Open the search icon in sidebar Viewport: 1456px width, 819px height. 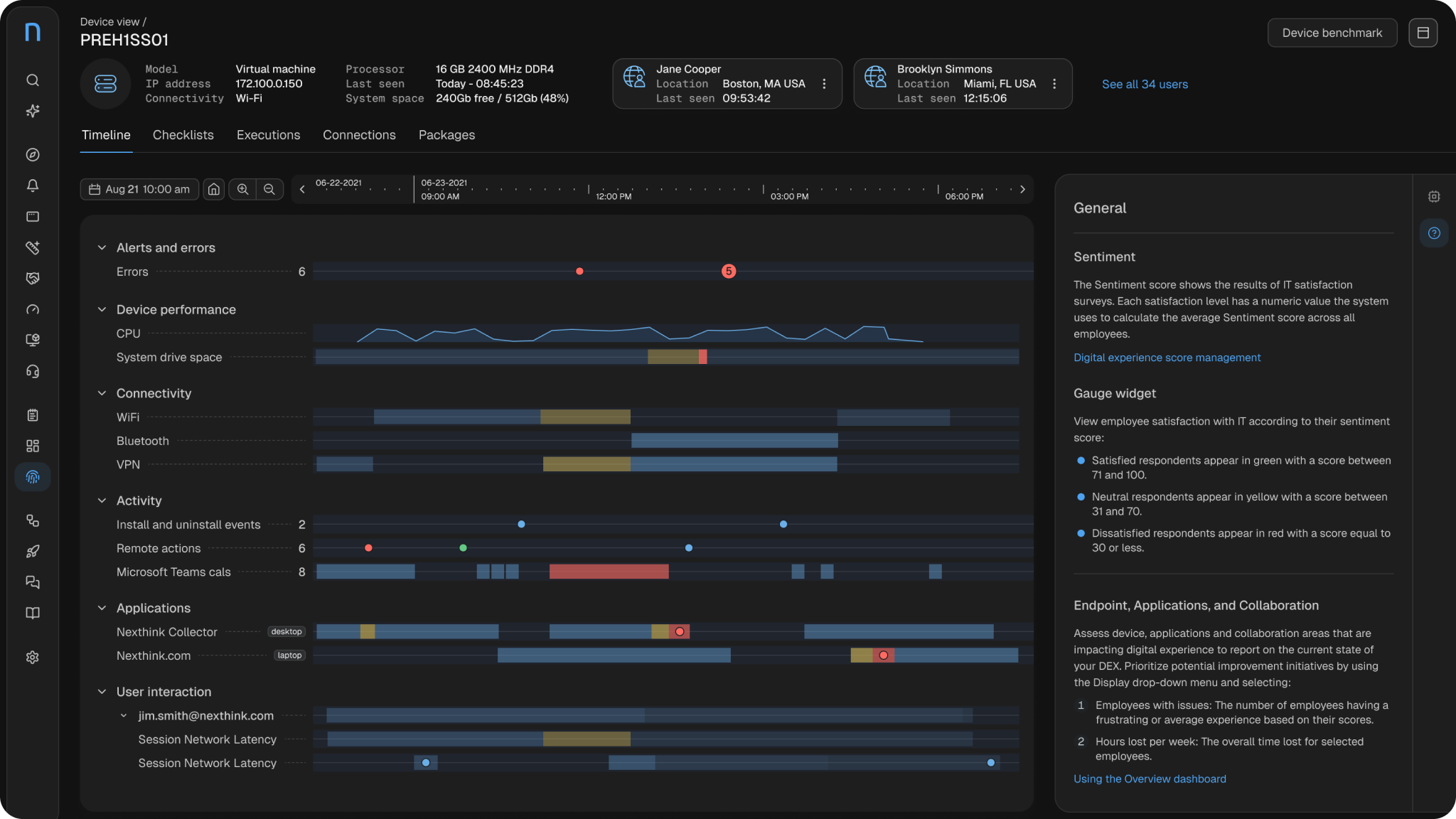pyautogui.click(x=33, y=80)
